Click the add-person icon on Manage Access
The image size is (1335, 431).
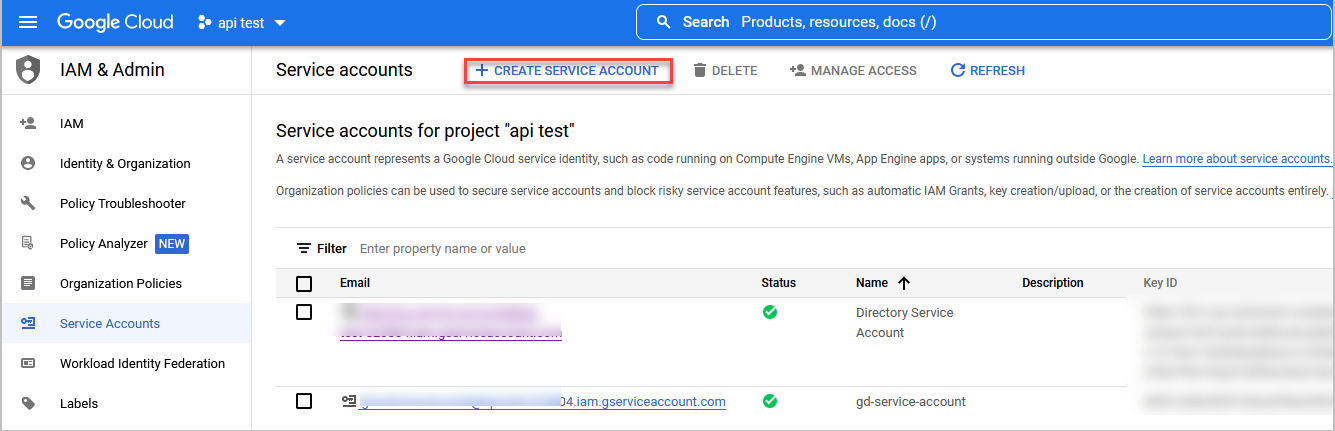(798, 70)
